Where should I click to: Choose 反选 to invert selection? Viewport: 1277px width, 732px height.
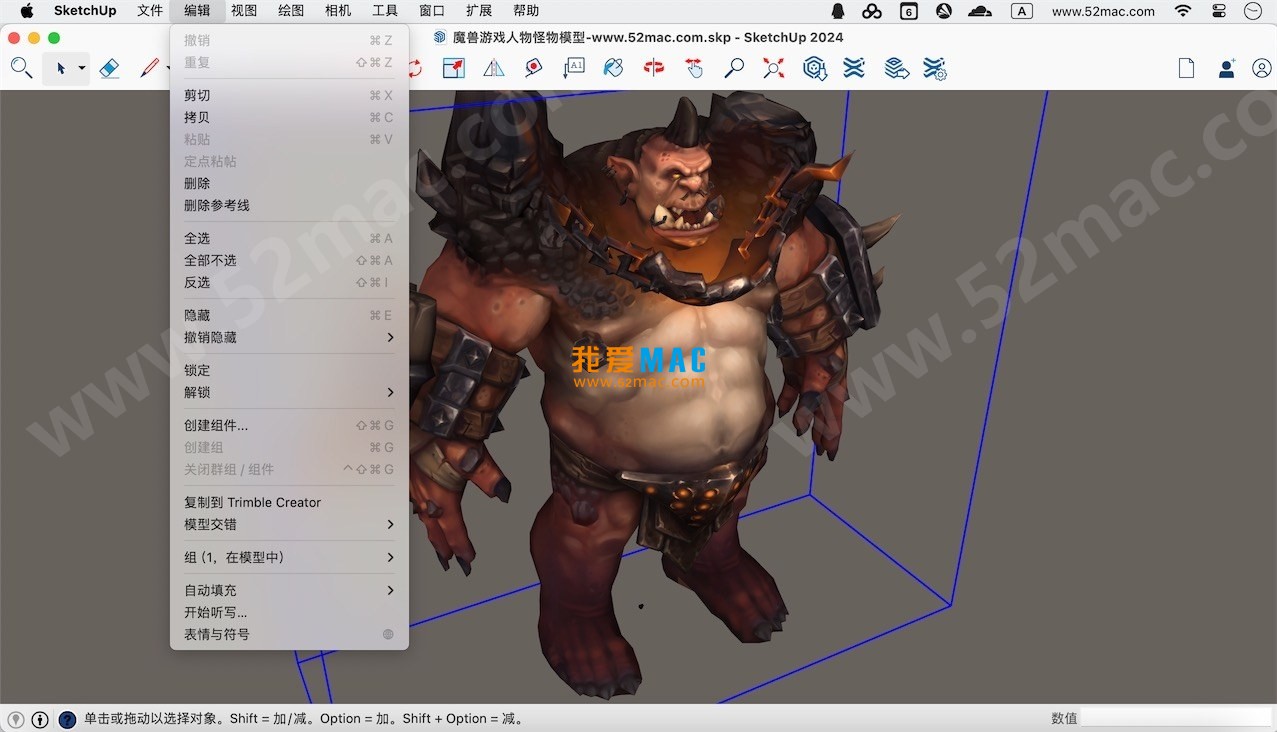coord(289,282)
